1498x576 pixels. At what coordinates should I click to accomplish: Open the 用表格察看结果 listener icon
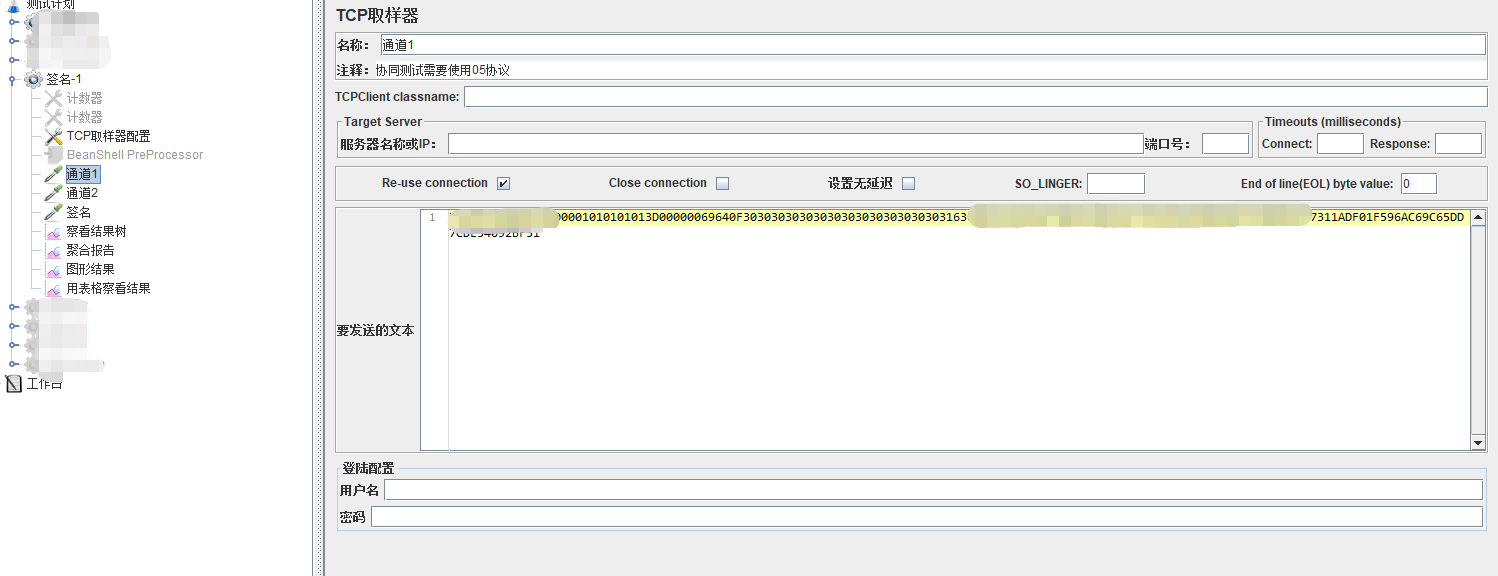click(x=54, y=288)
